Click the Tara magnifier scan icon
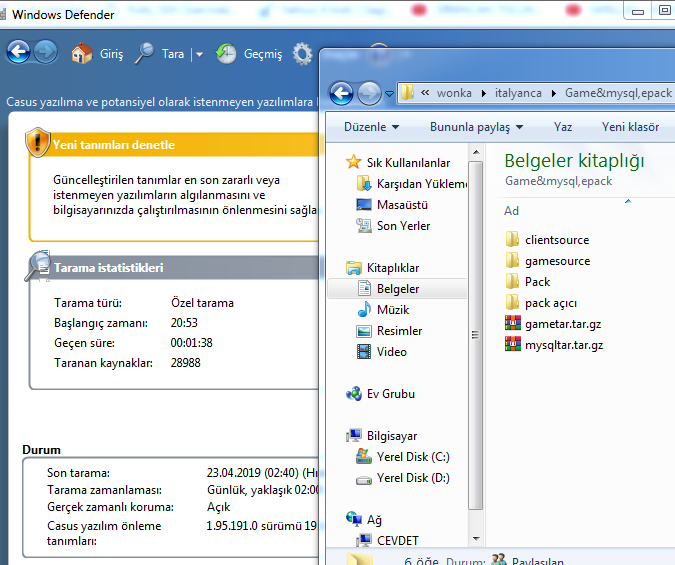 146,53
